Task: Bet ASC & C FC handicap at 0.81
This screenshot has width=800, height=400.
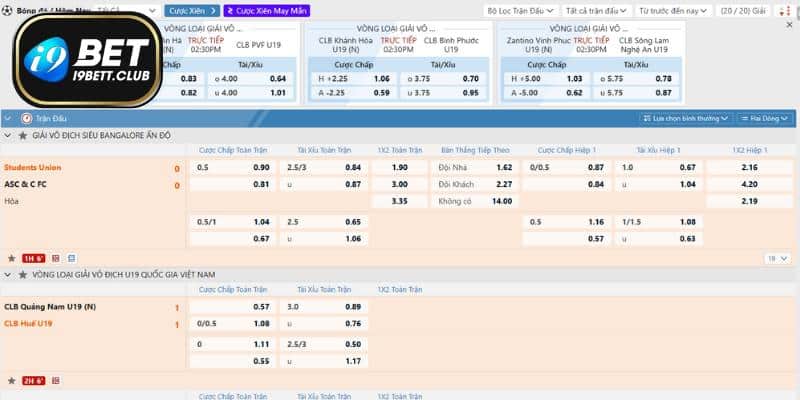Action: click(233, 184)
